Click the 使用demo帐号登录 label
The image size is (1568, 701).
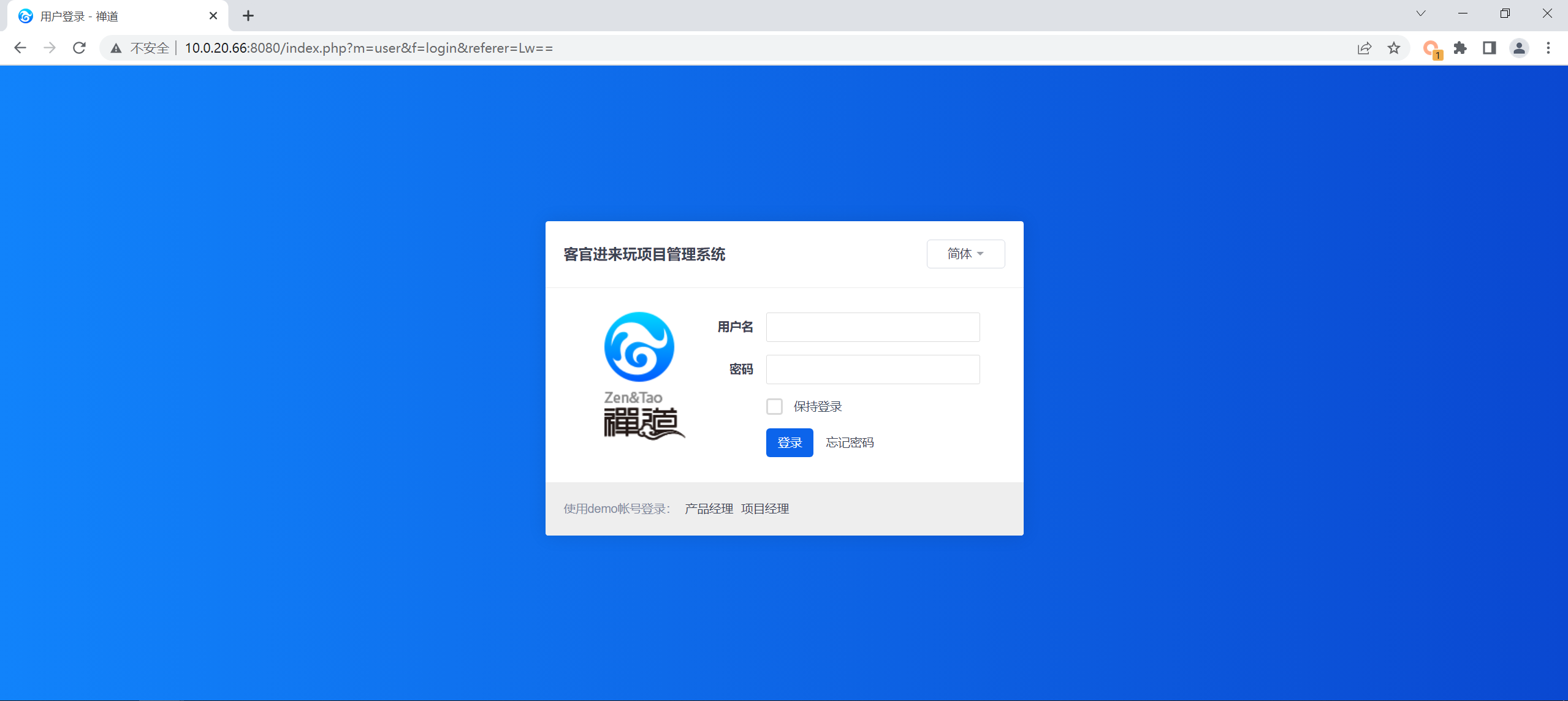pyautogui.click(x=617, y=509)
